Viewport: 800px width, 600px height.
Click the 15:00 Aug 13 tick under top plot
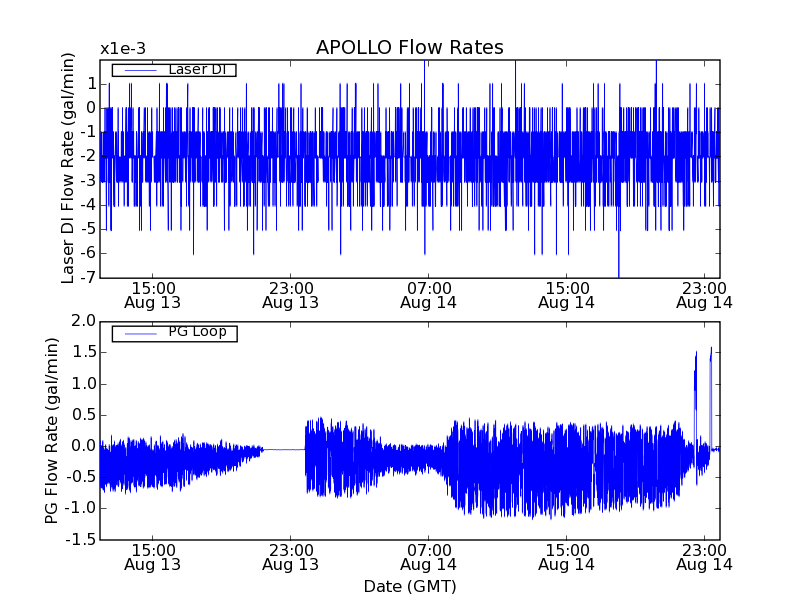(152, 294)
